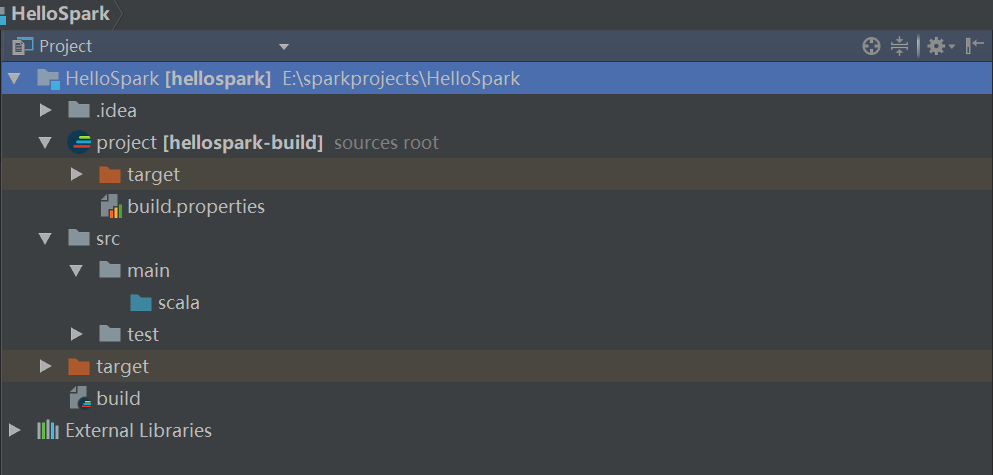The height and width of the screenshot is (475, 993).
Task: Expand the External Libraries node
Action: coord(14,431)
